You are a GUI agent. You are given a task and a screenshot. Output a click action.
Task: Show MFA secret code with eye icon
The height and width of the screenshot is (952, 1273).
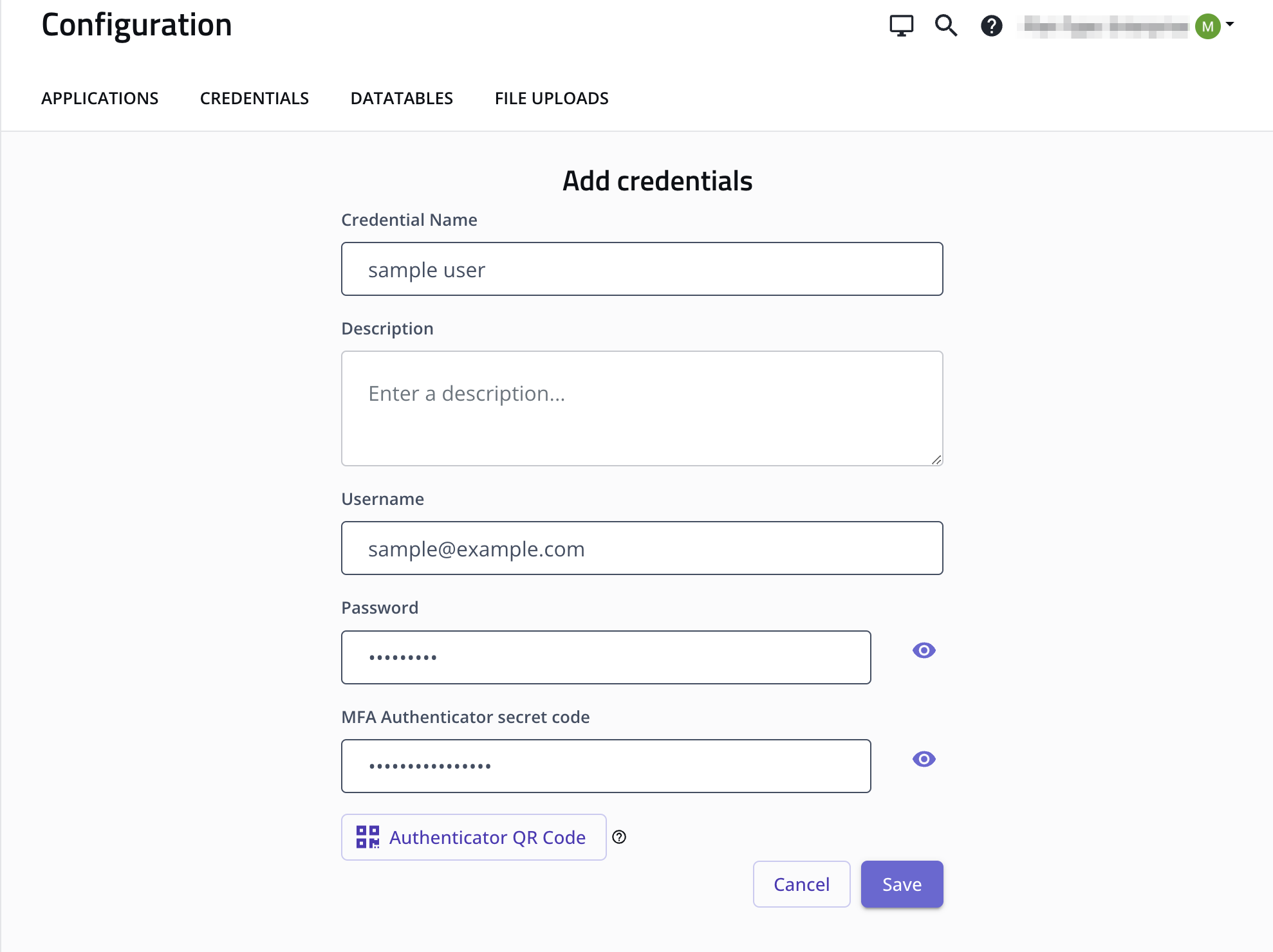[924, 759]
